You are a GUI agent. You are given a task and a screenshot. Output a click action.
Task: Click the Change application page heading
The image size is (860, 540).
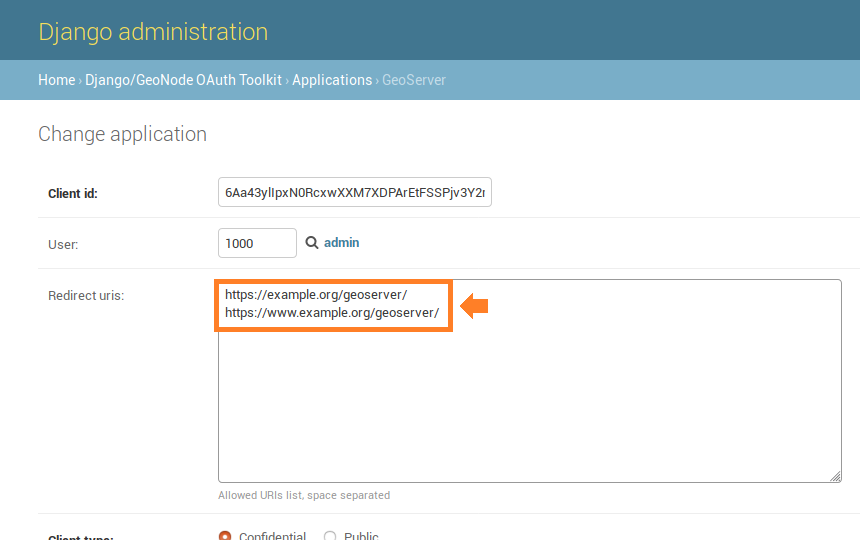122,134
